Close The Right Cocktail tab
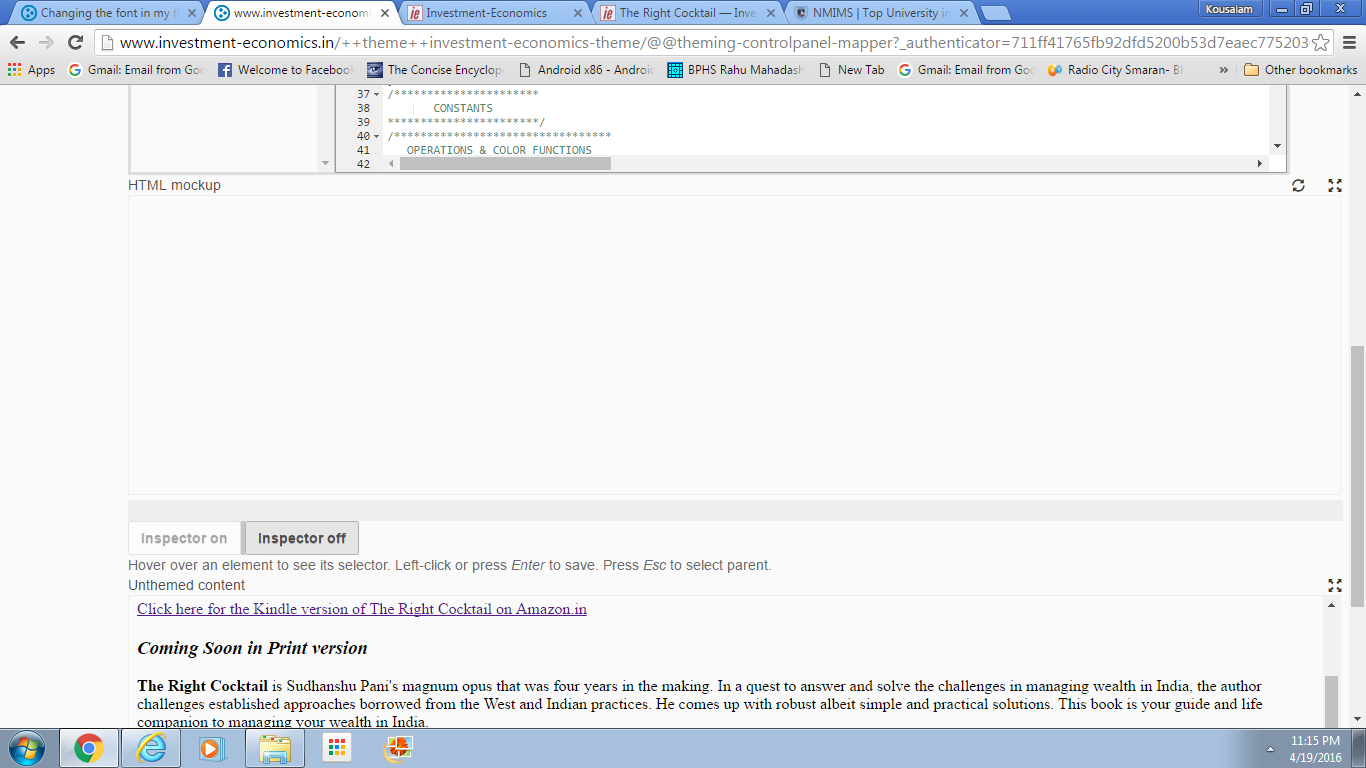Screen dimensions: 1366x768 (x=771, y=13)
